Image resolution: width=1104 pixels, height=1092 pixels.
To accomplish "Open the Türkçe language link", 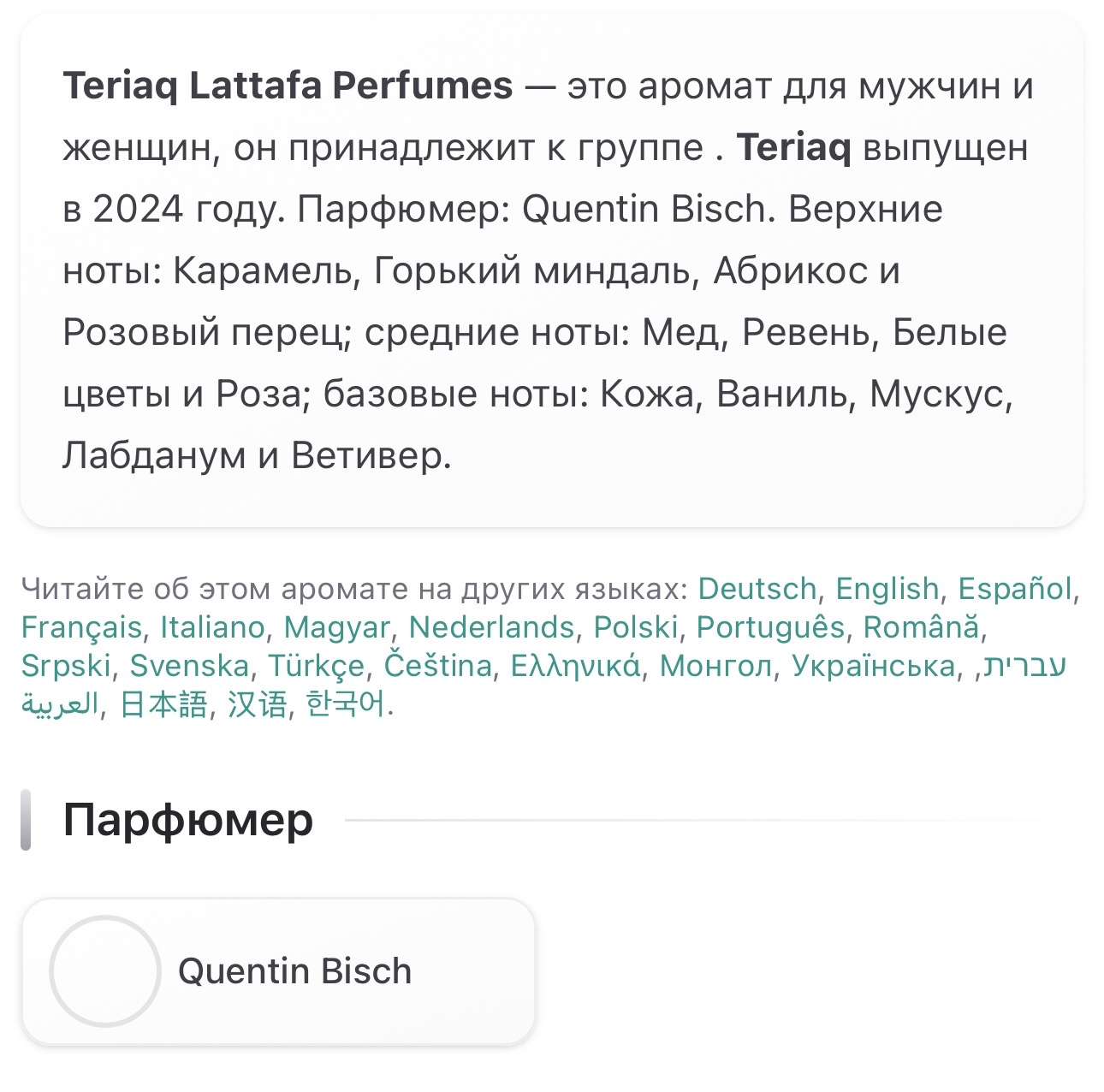I will tap(317, 666).
